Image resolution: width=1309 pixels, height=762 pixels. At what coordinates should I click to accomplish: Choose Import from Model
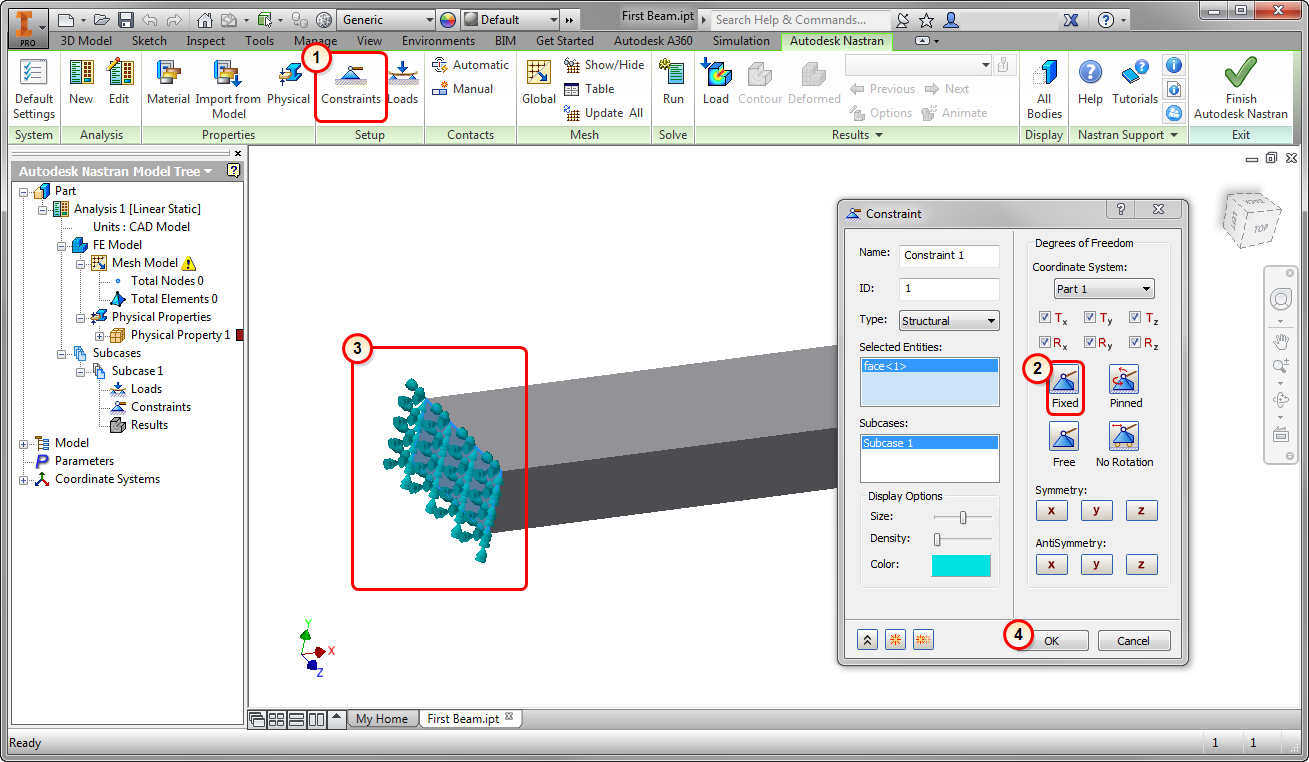click(228, 88)
